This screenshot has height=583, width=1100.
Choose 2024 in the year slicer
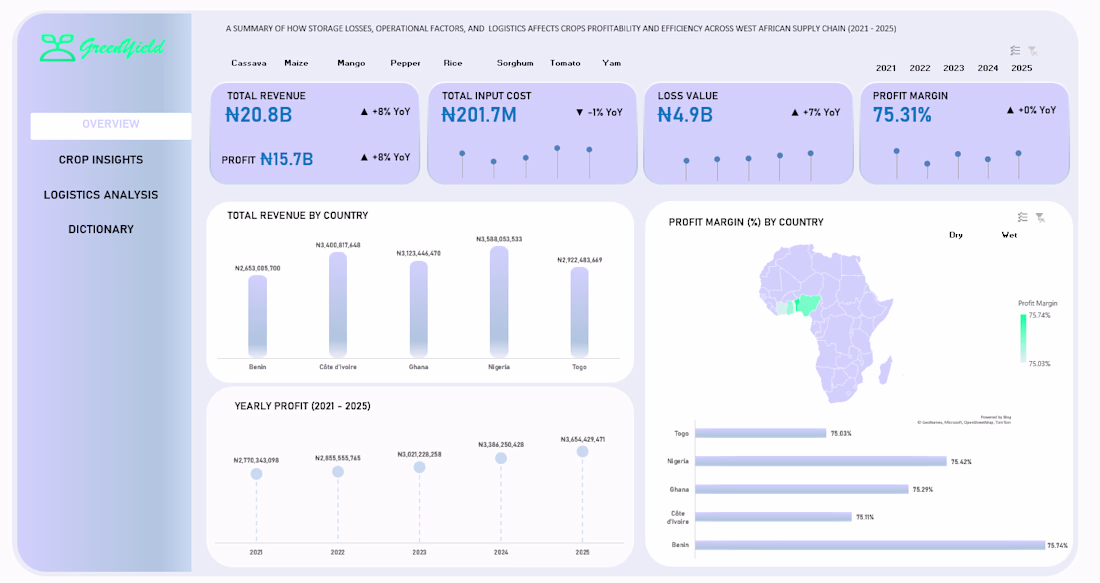pyautogui.click(x=988, y=68)
